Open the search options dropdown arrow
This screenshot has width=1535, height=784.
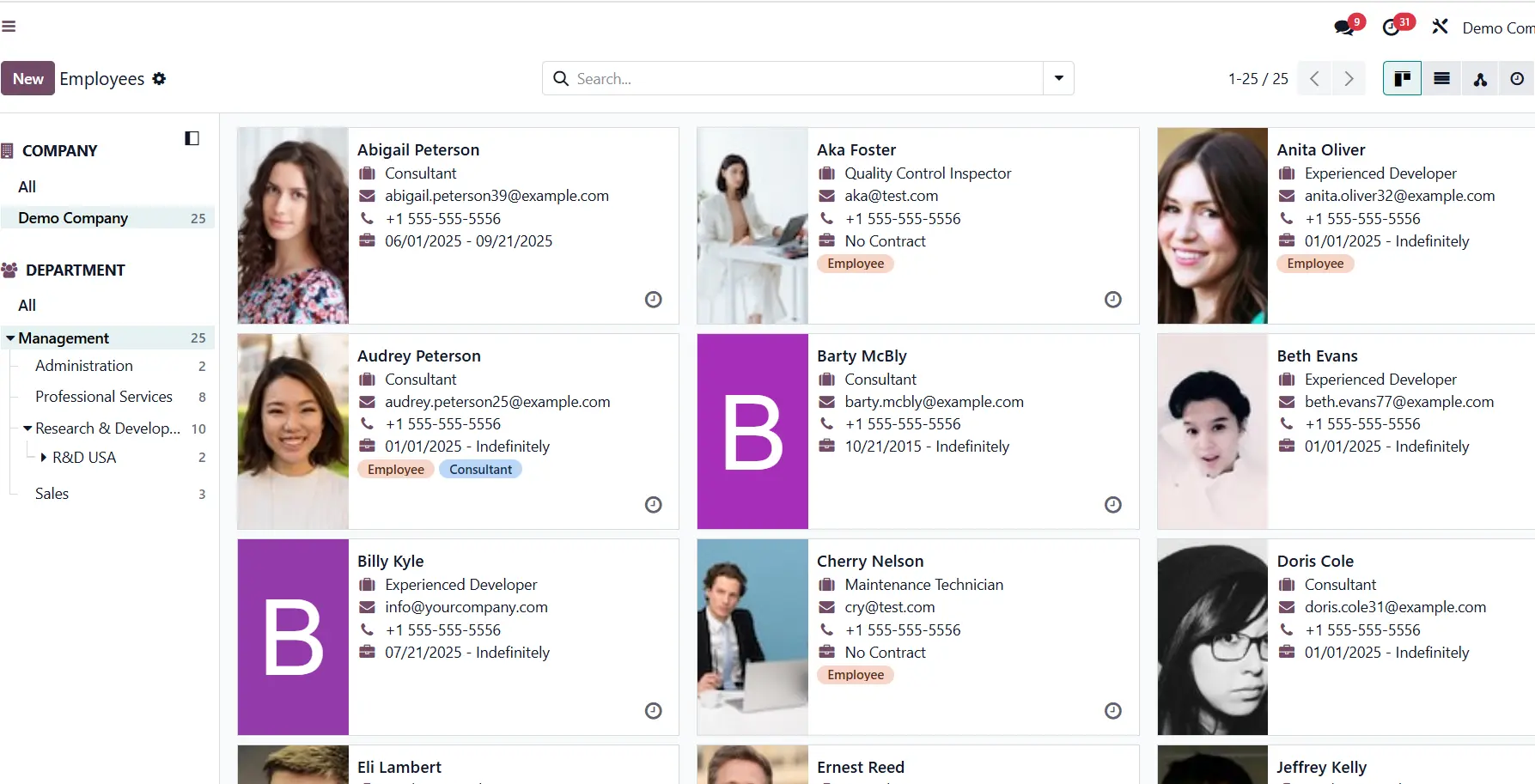point(1059,79)
